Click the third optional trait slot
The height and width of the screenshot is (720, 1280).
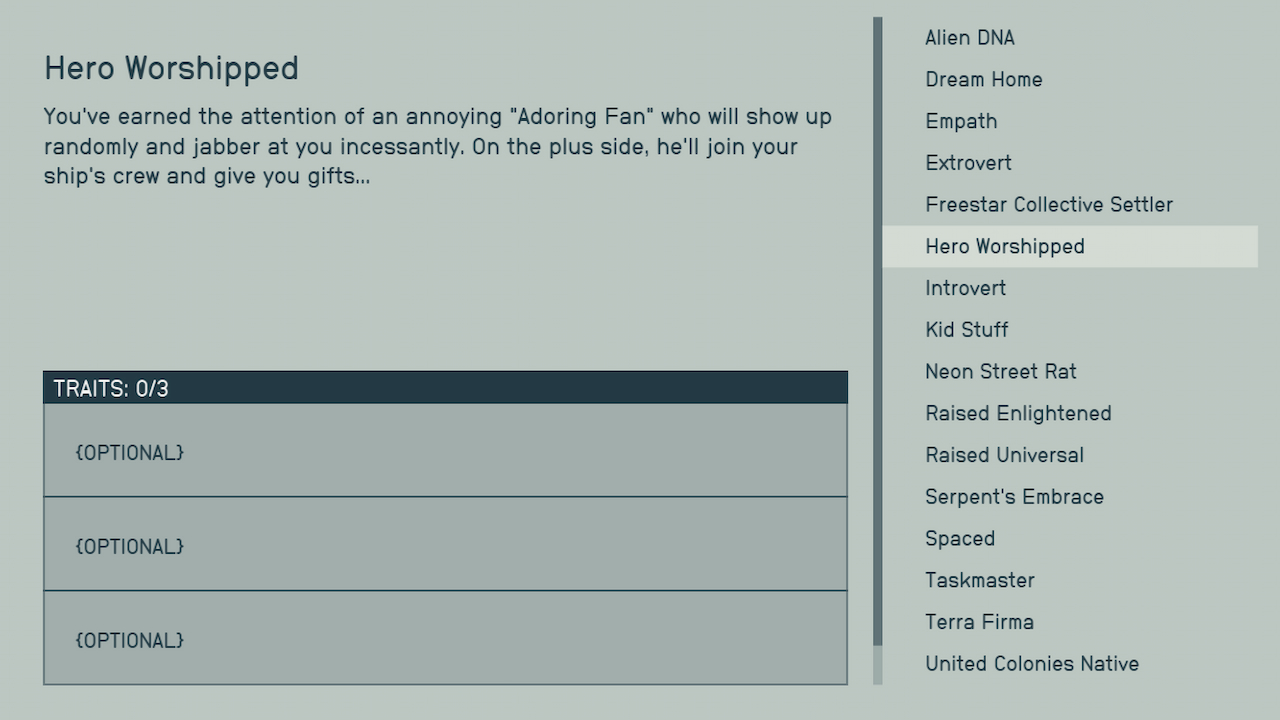coord(445,640)
